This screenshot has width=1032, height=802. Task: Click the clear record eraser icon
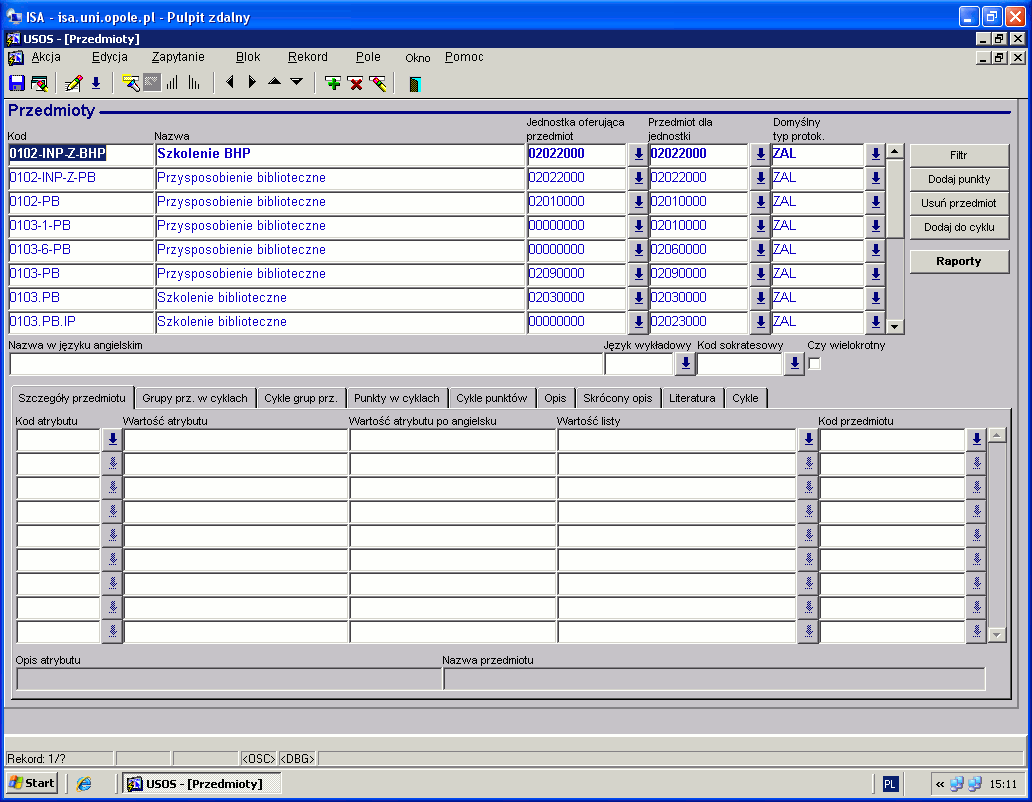coord(378,84)
